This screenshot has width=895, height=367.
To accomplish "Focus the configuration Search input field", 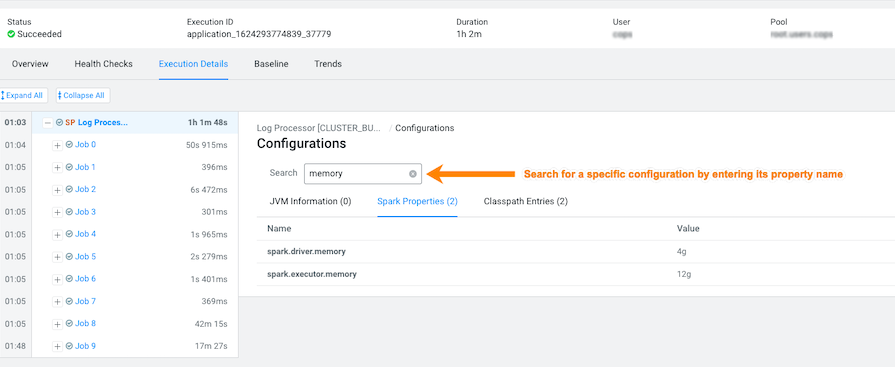I will click(356, 174).
